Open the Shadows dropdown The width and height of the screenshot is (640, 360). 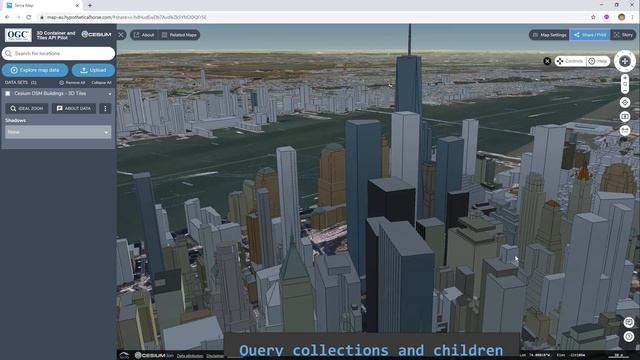click(58, 132)
